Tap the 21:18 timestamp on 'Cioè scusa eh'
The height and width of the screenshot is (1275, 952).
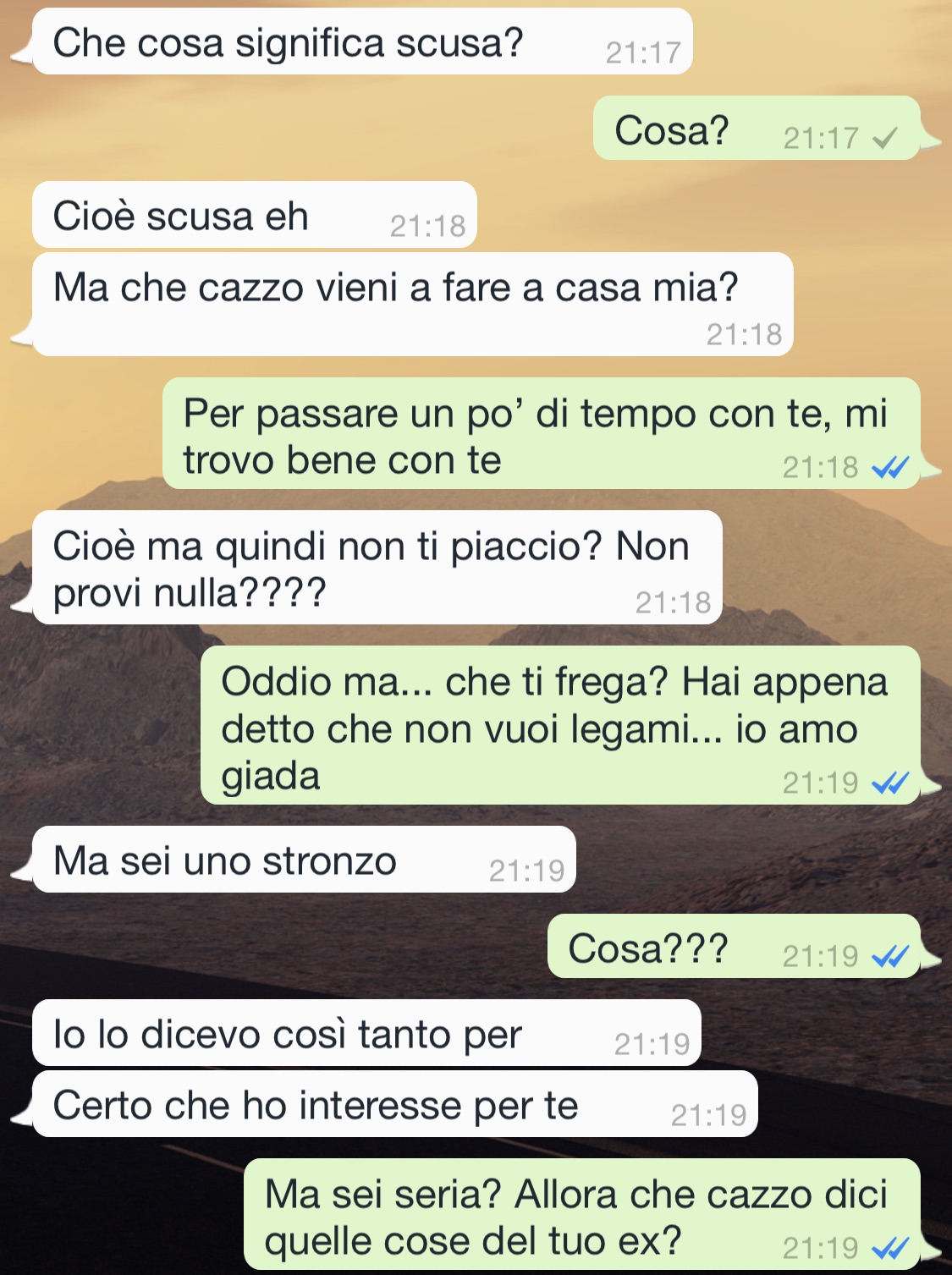pos(428,226)
